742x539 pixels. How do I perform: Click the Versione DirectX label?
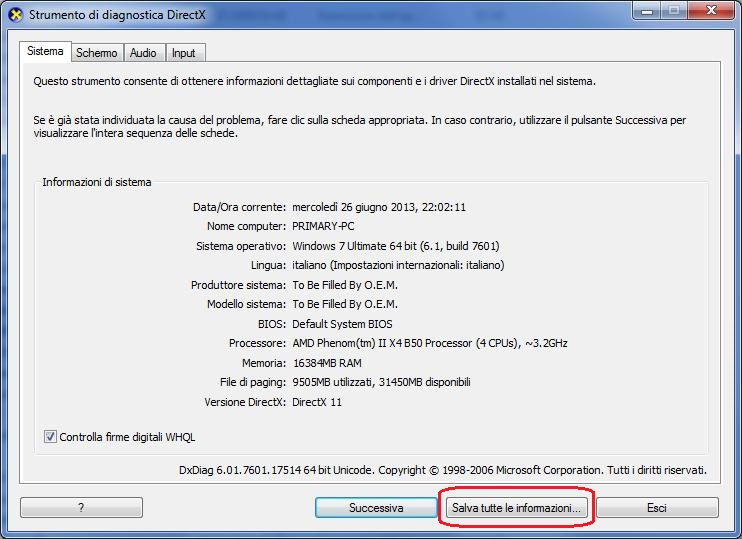point(245,402)
